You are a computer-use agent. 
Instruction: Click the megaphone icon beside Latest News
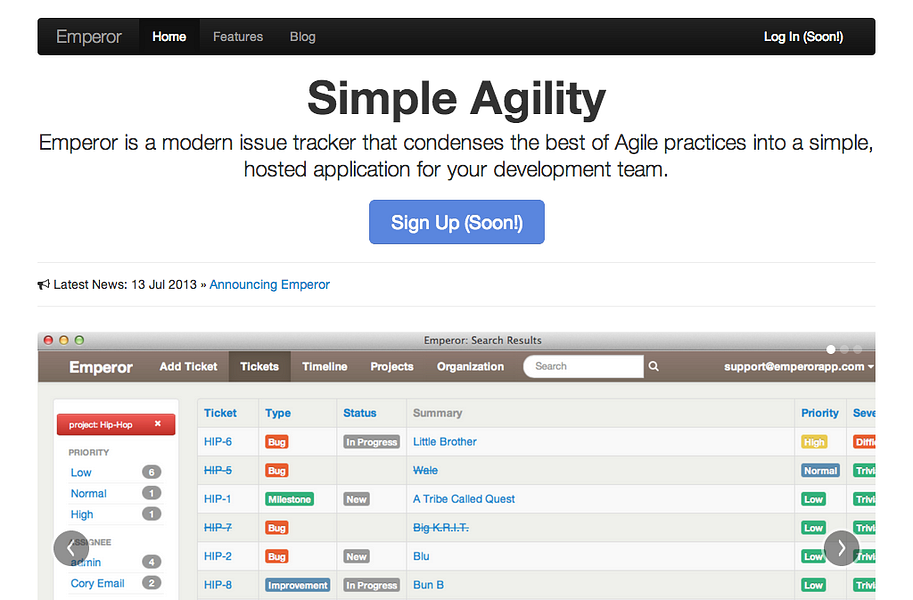pos(44,284)
